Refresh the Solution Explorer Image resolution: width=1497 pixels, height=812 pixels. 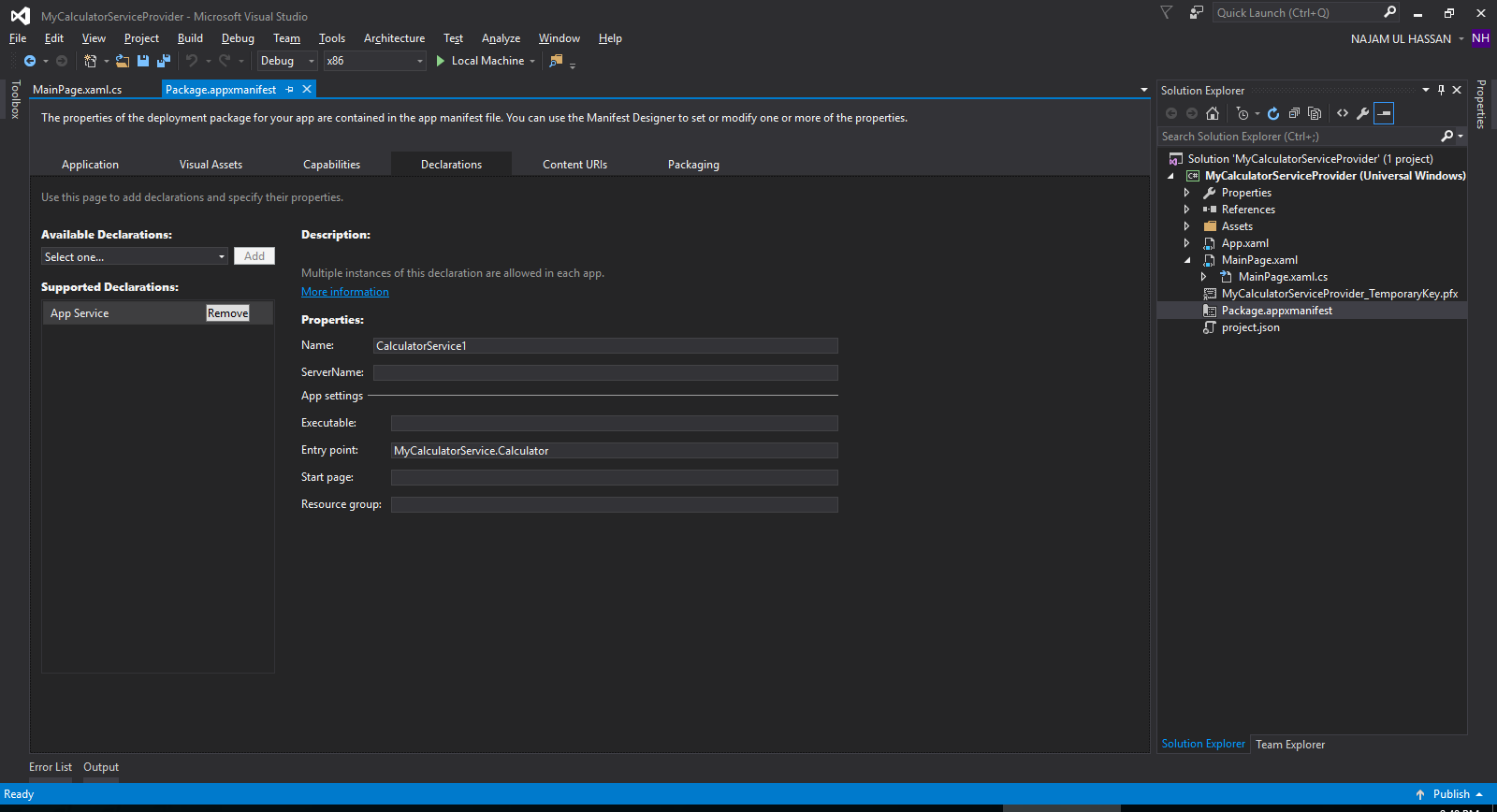click(1273, 113)
